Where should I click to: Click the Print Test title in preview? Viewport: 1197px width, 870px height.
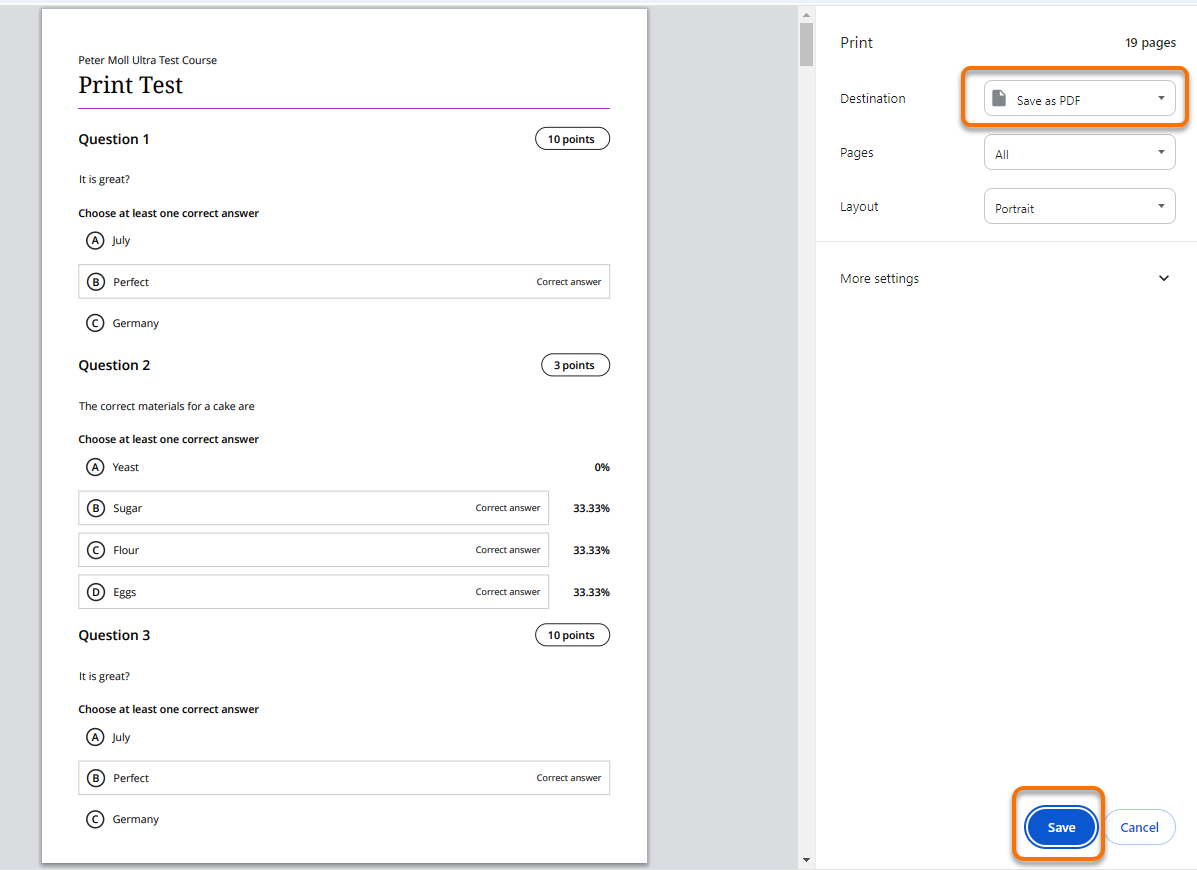click(131, 85)
